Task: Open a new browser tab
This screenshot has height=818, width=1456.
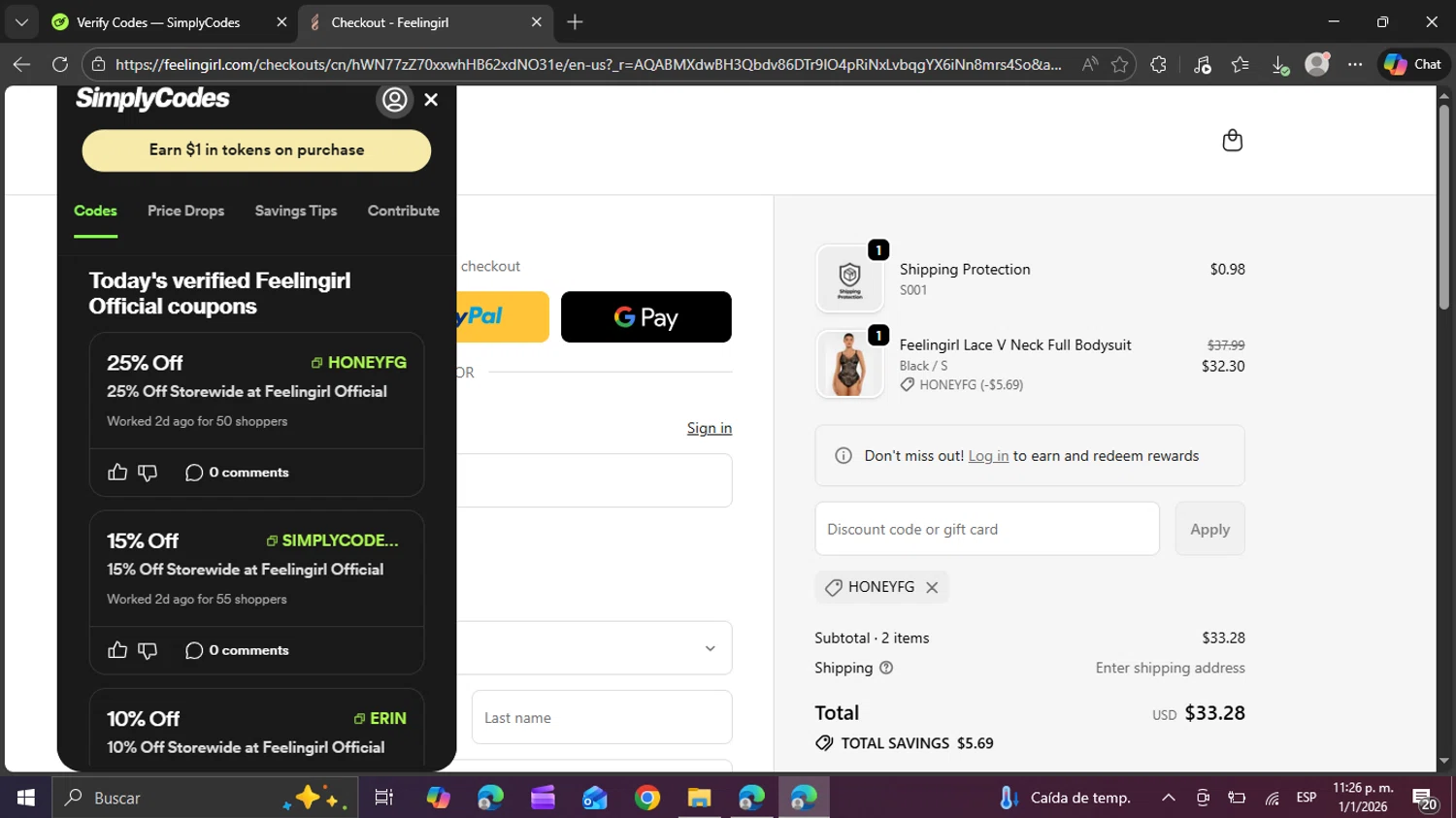Action: click(575, 21)
